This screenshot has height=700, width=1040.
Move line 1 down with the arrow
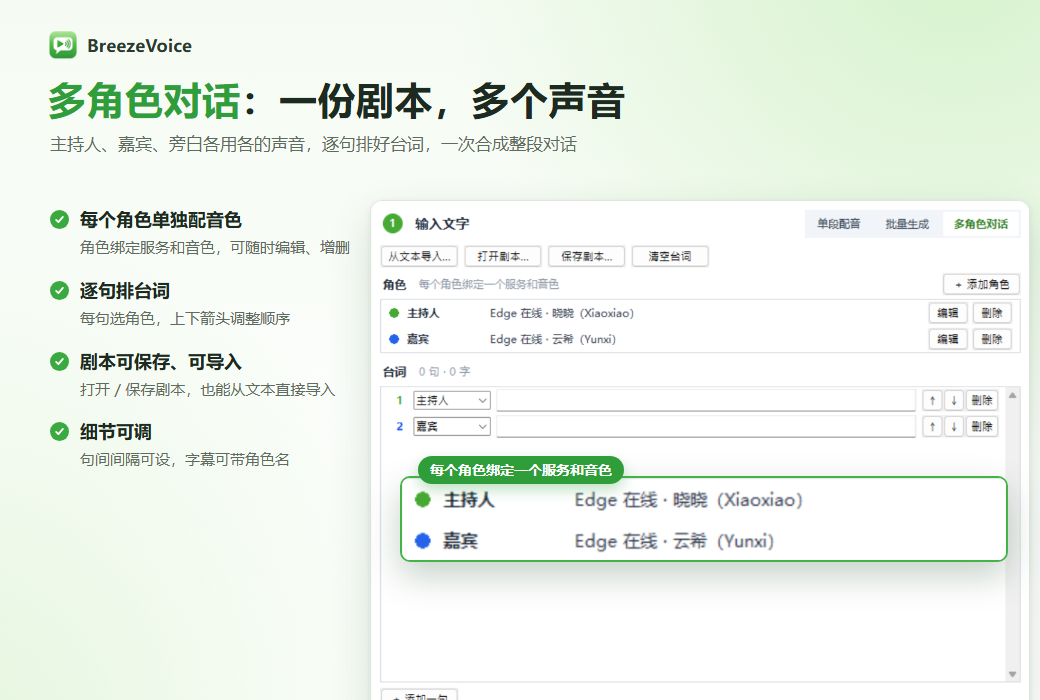click(x=953, y=400)
